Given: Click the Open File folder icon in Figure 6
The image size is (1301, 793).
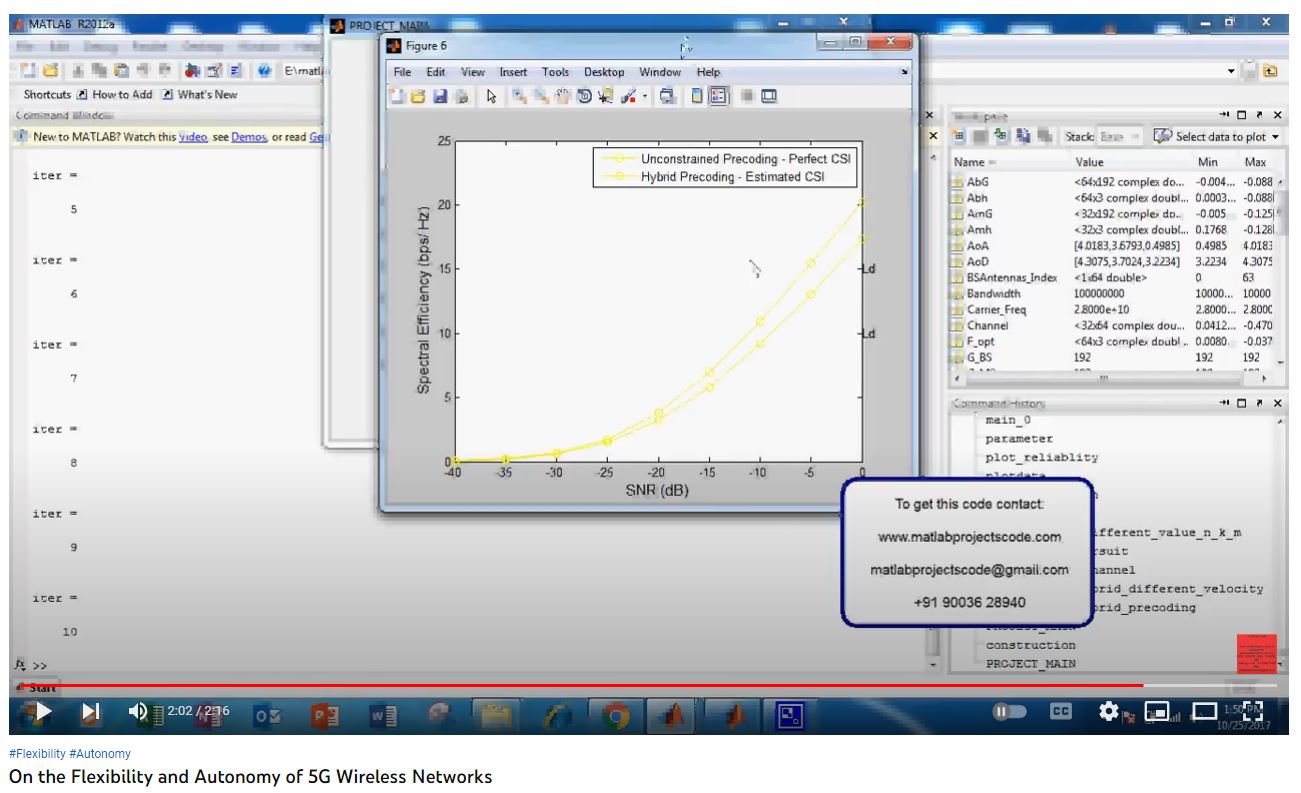Looking at the screenshot, I should coord(418,97).
